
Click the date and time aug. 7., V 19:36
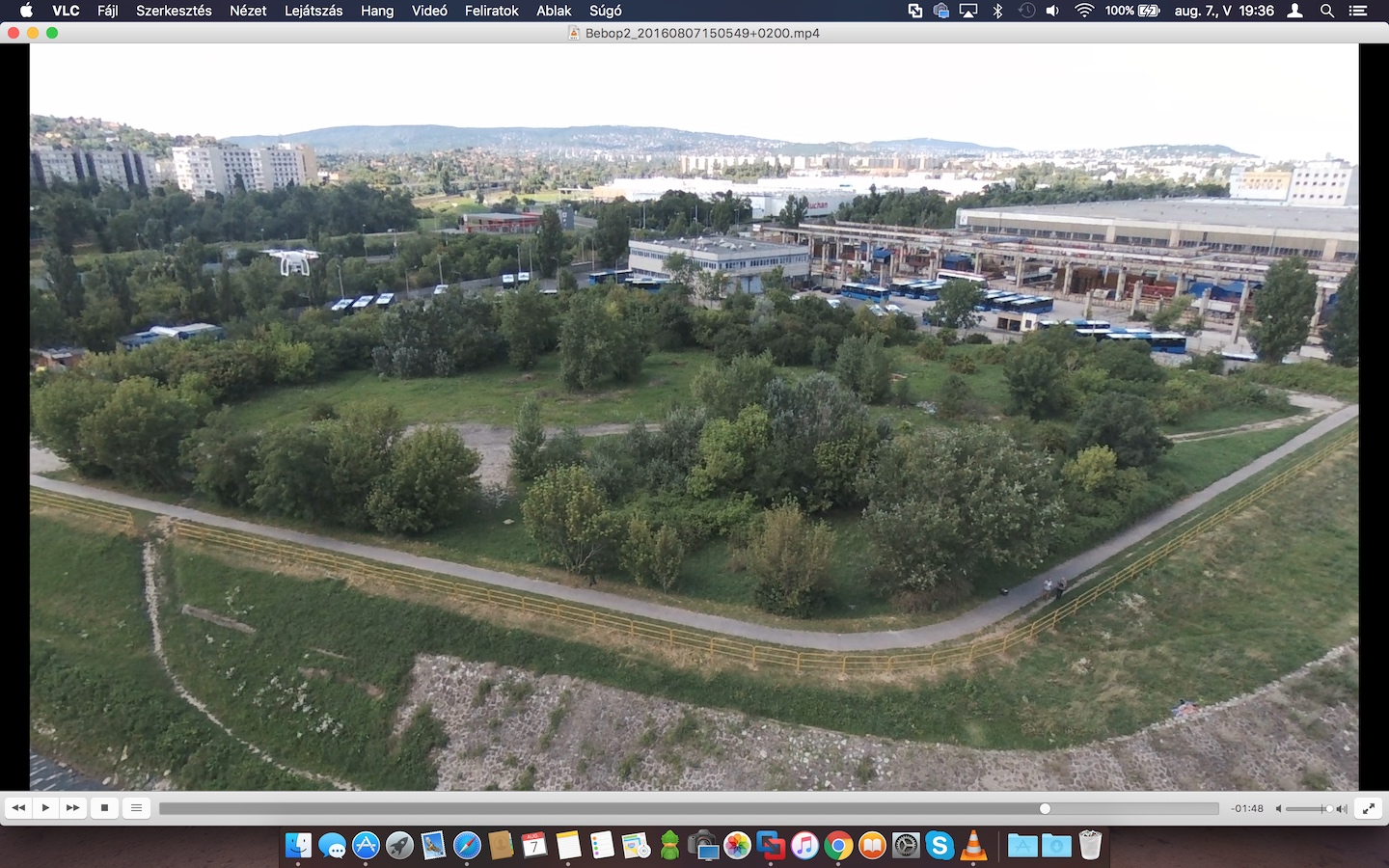1224,11
